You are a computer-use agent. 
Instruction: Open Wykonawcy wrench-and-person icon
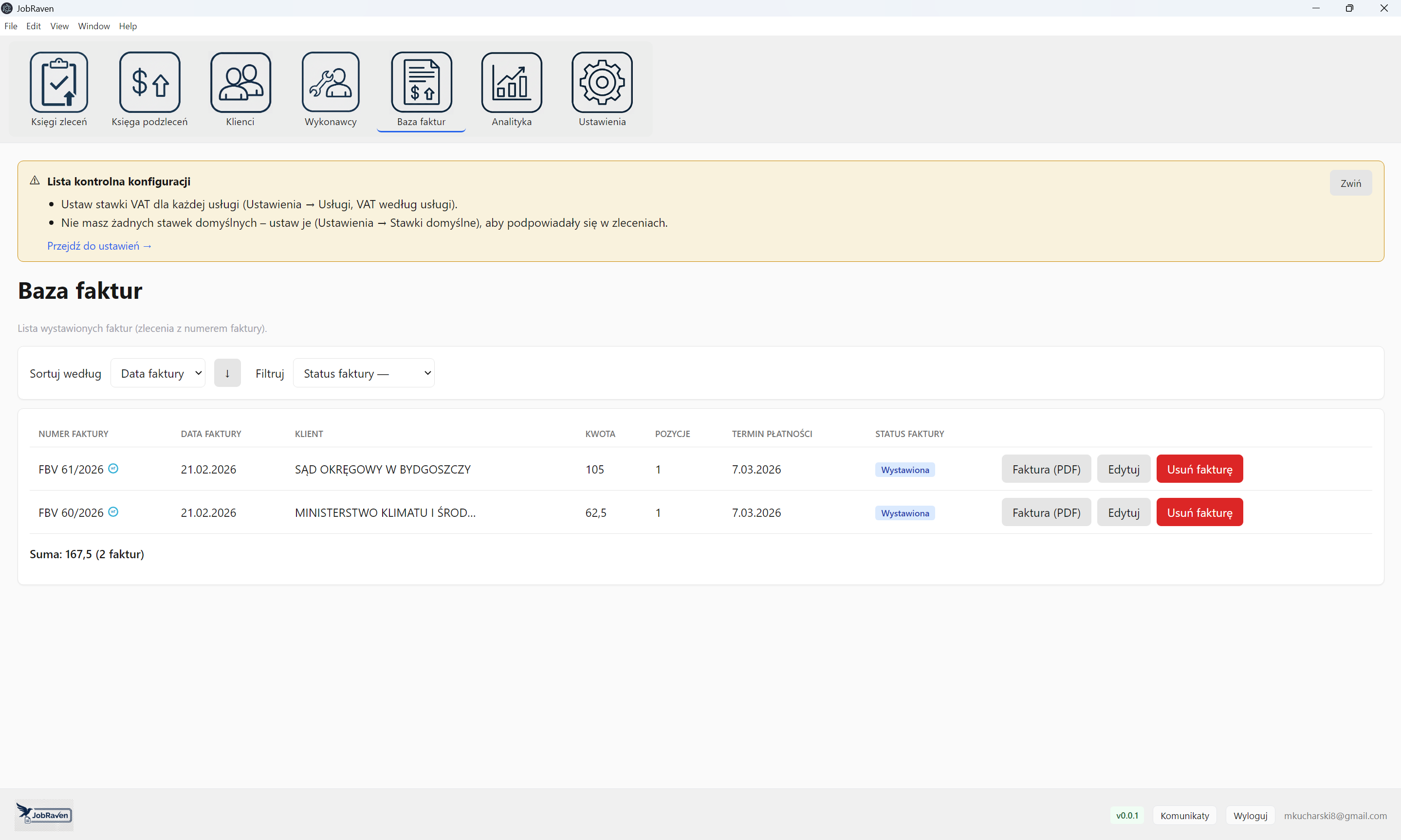[x=331, y=83]
